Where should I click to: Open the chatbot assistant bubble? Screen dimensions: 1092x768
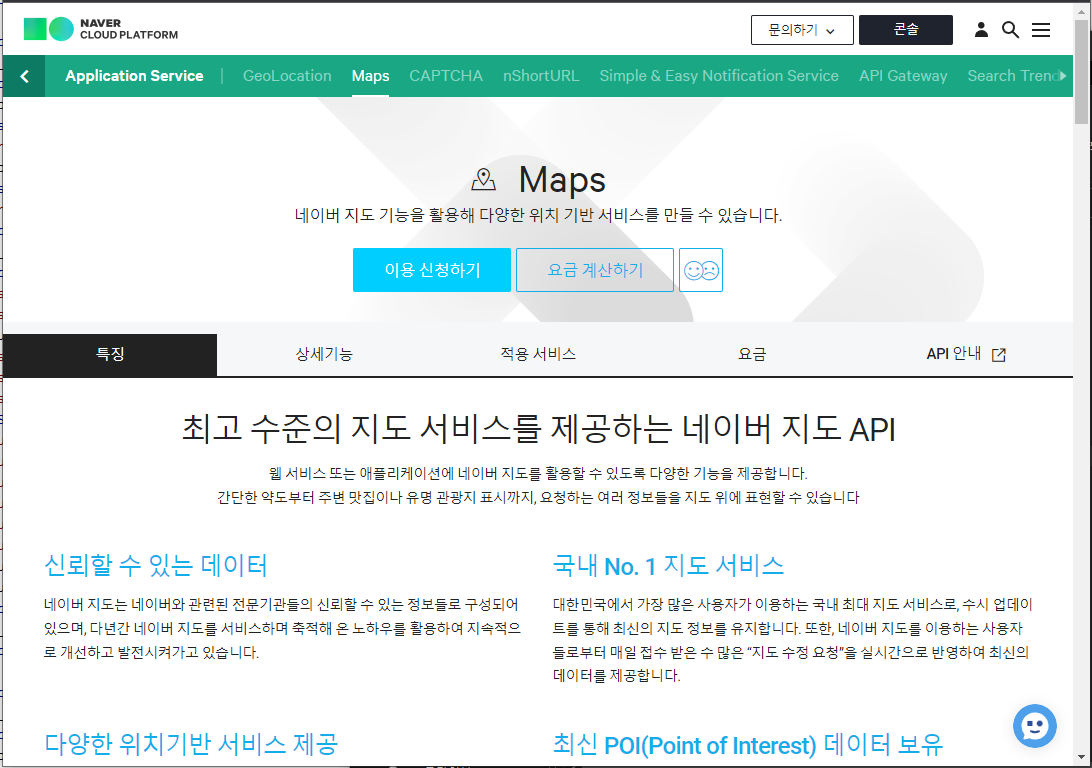click(x=1035, y=726)
